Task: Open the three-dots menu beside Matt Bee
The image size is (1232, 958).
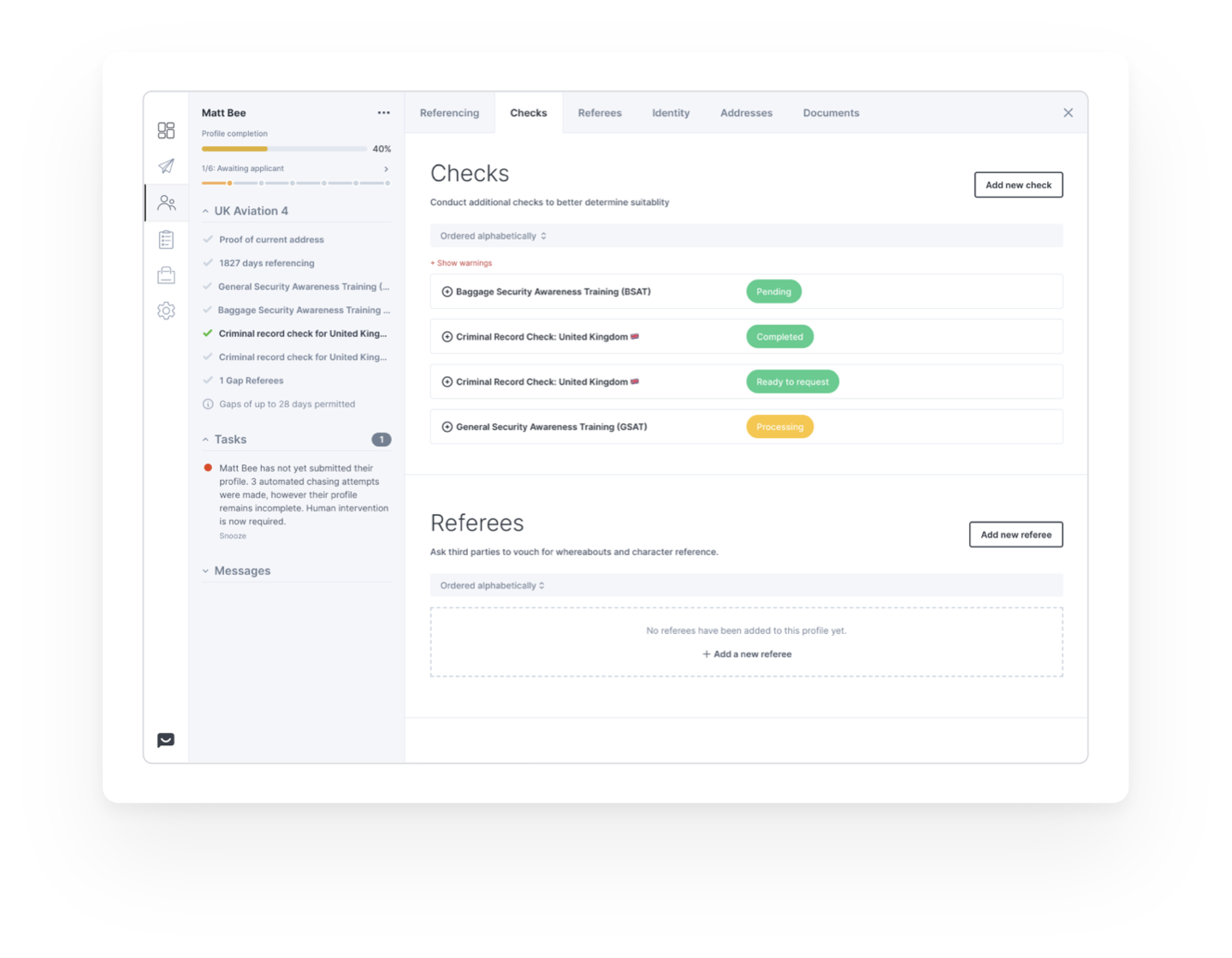Action: coord(383,113)
